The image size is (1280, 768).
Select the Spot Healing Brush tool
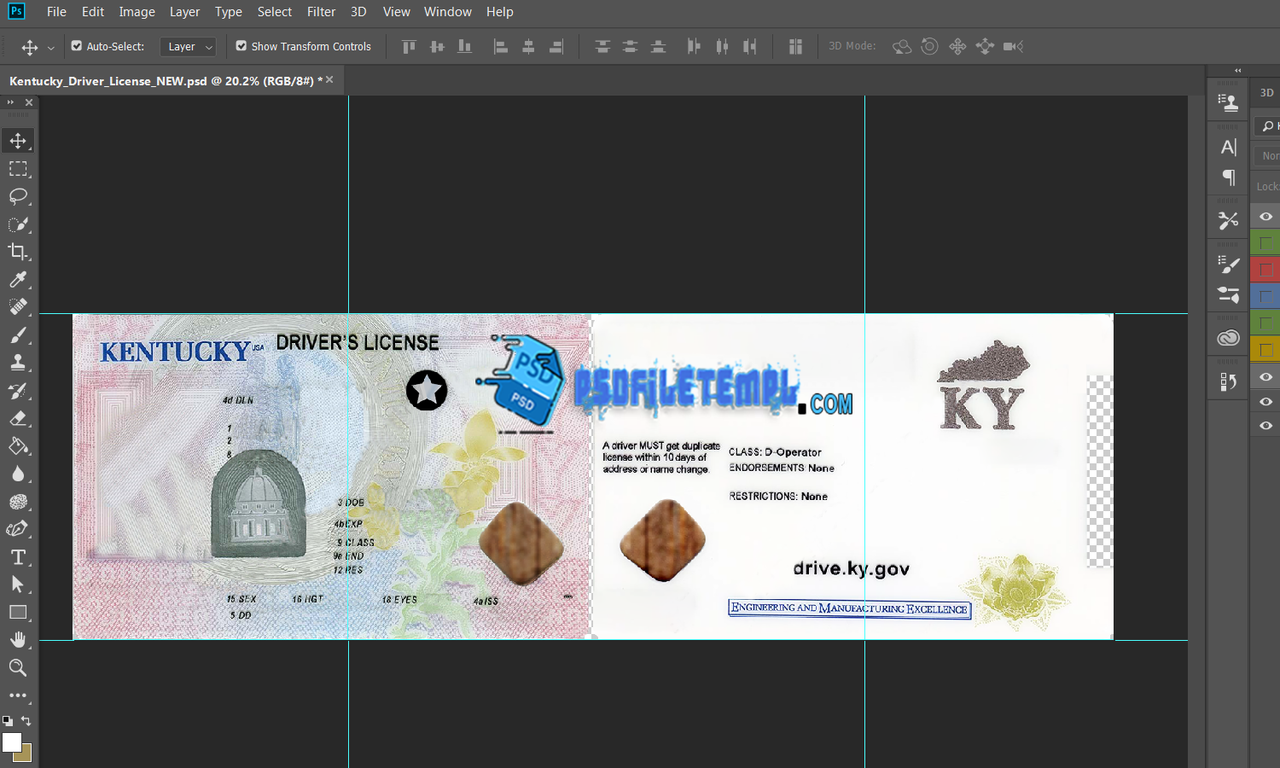pyautogui.click(x=18, y=307)
